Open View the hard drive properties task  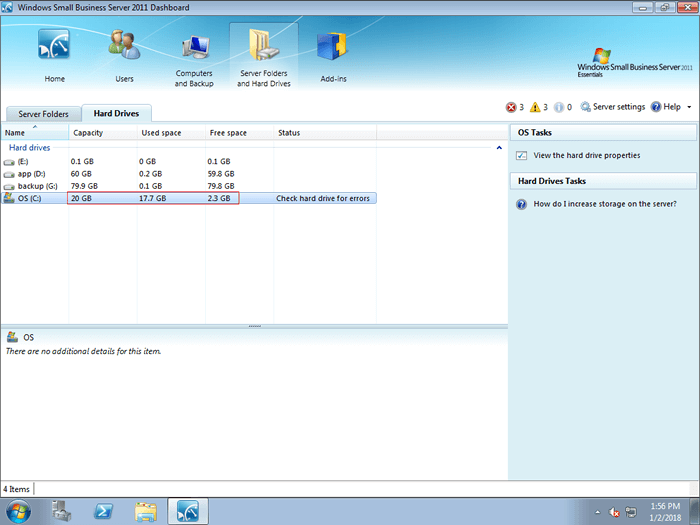tap(587, 155)
